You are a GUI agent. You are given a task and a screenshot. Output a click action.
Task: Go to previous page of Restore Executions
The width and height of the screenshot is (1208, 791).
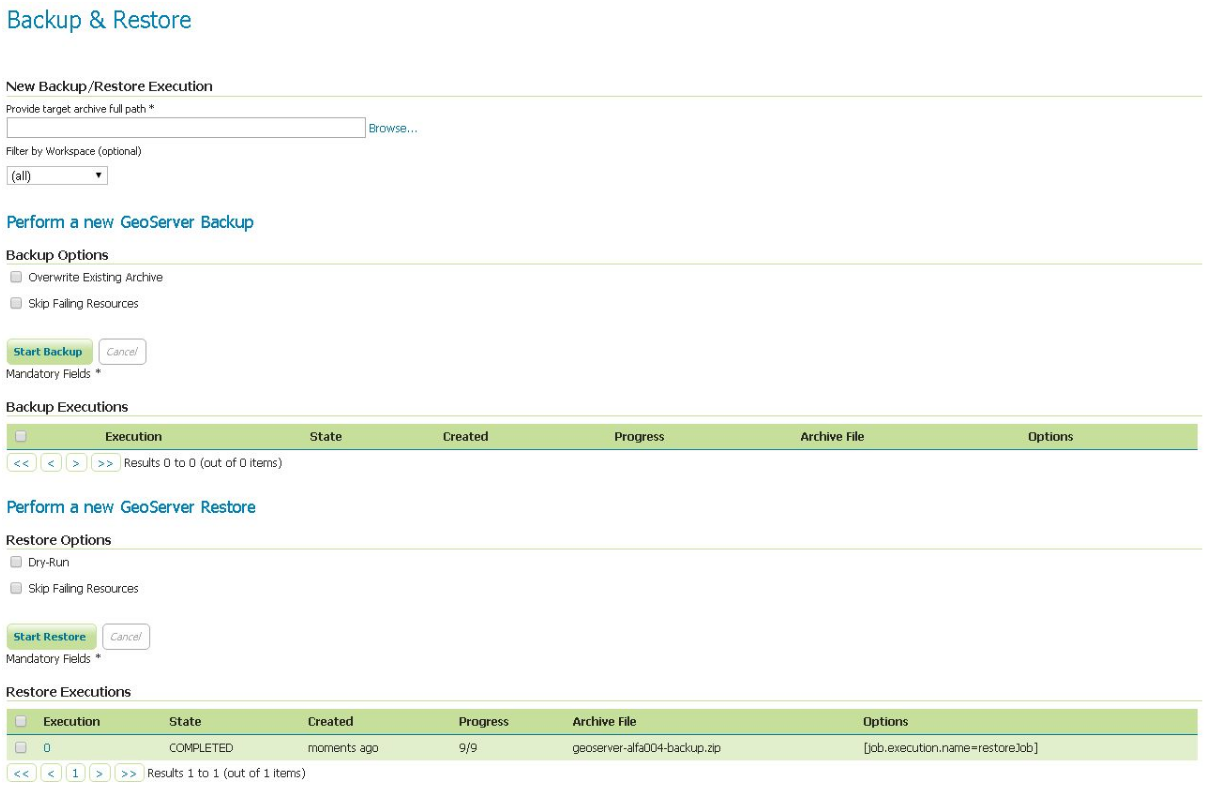[x=52, y=773]
